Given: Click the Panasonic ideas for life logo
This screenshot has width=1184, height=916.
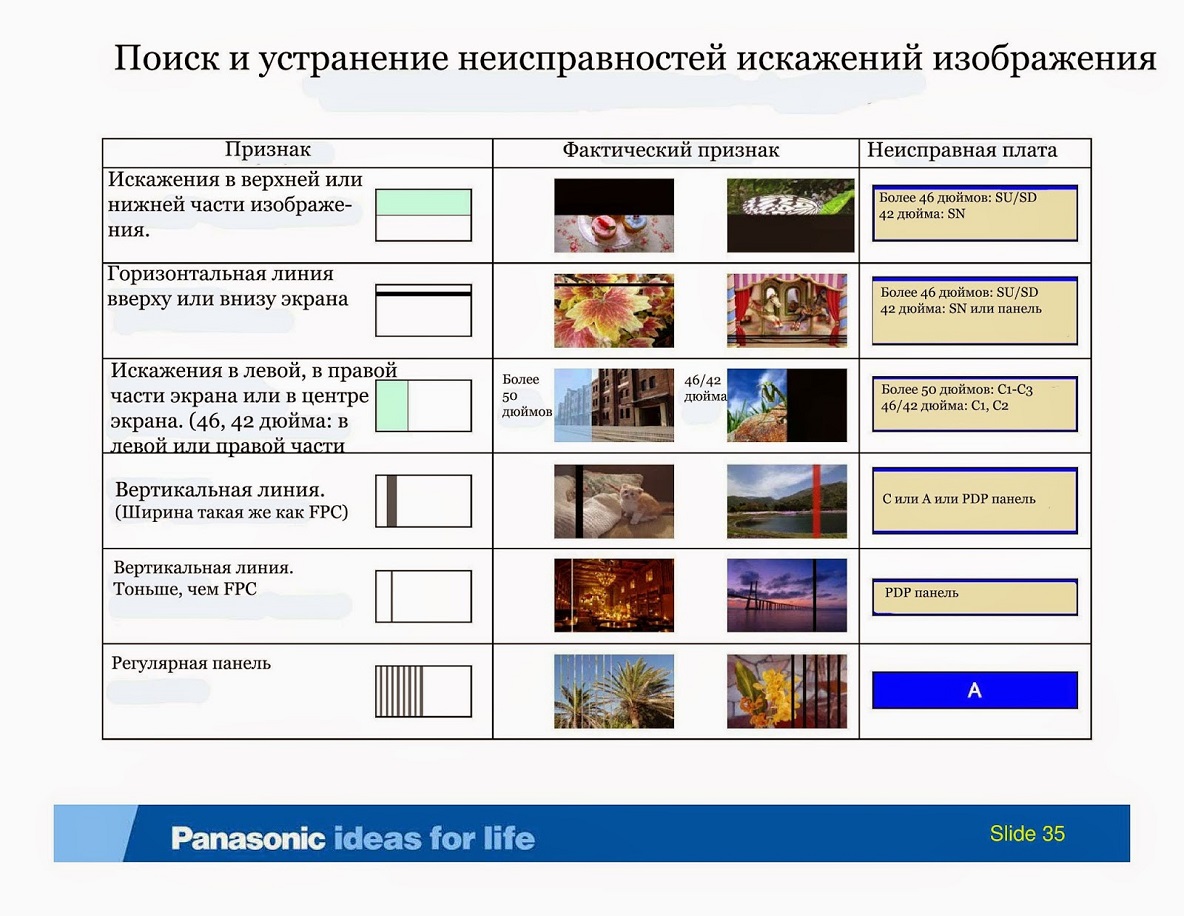Looking at the screenshot, I should [x=353, y=837].
